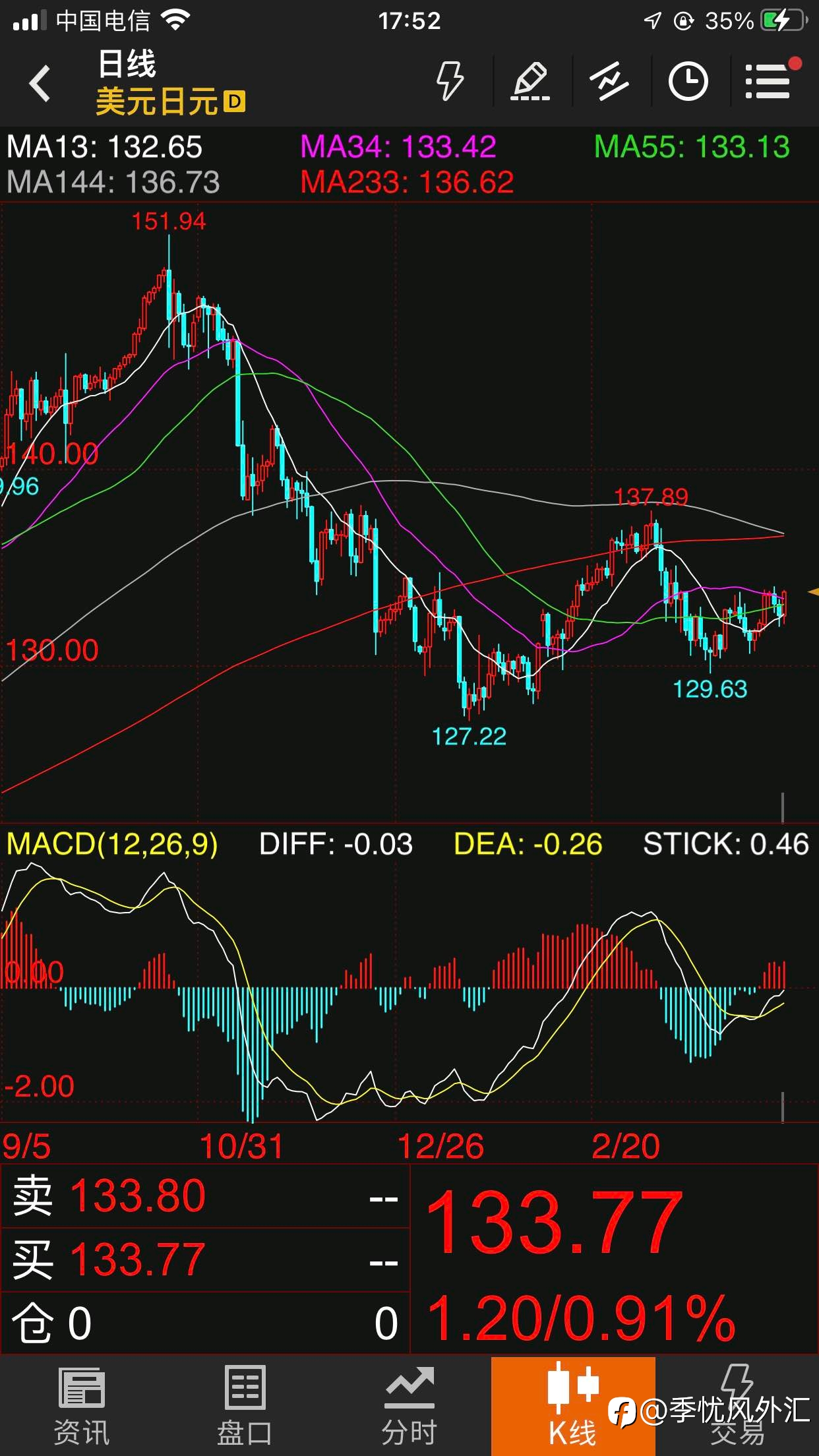Tap the 137.89 peak price marker
819x1456 pixels.
[x=651, y=497]
